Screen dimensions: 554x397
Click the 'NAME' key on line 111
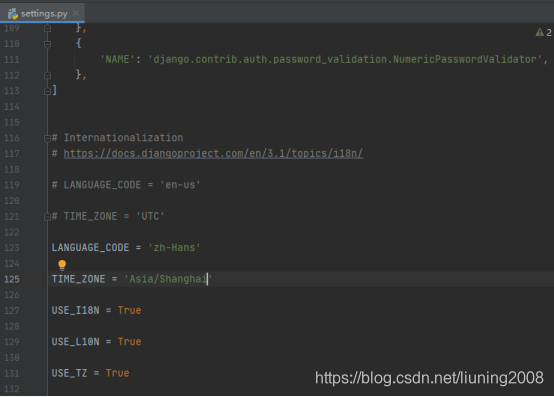[117, 59]
